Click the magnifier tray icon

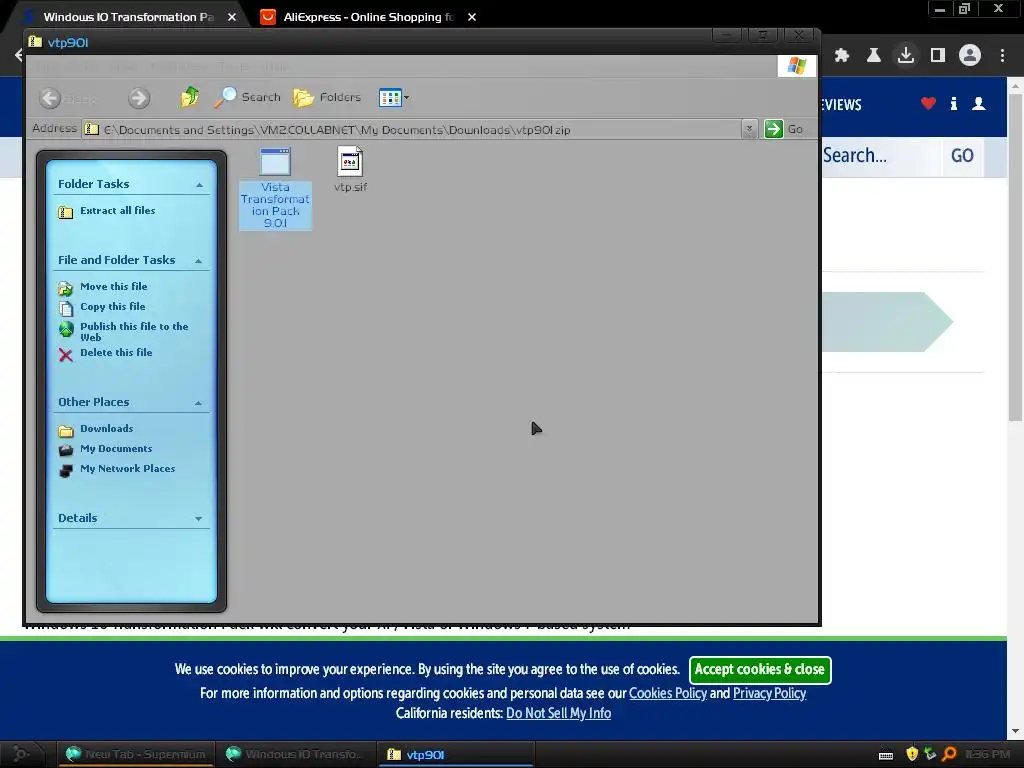(x=949, y=754)
